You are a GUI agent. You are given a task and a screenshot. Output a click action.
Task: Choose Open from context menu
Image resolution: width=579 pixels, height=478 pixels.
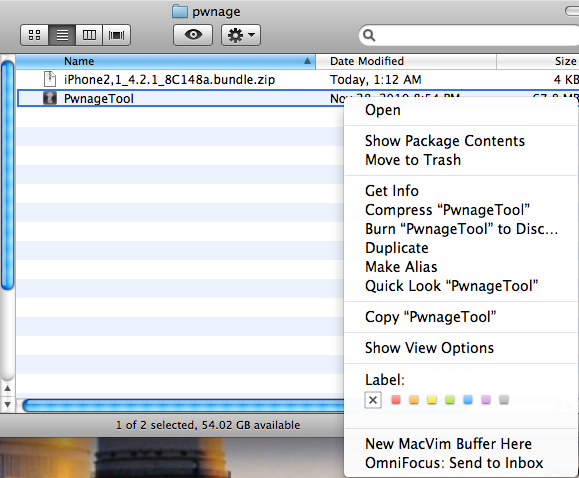click(x=461, y=110)
